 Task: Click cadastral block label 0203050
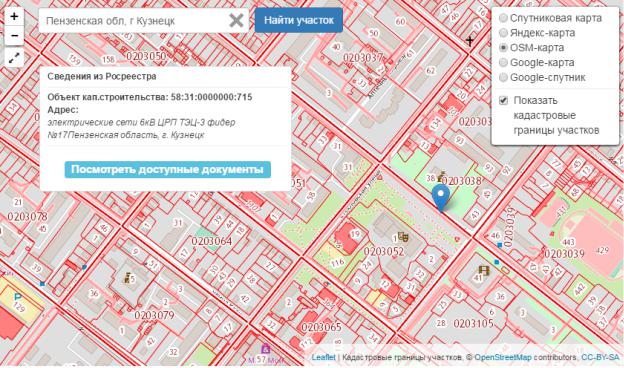click(x=146, y=56)
